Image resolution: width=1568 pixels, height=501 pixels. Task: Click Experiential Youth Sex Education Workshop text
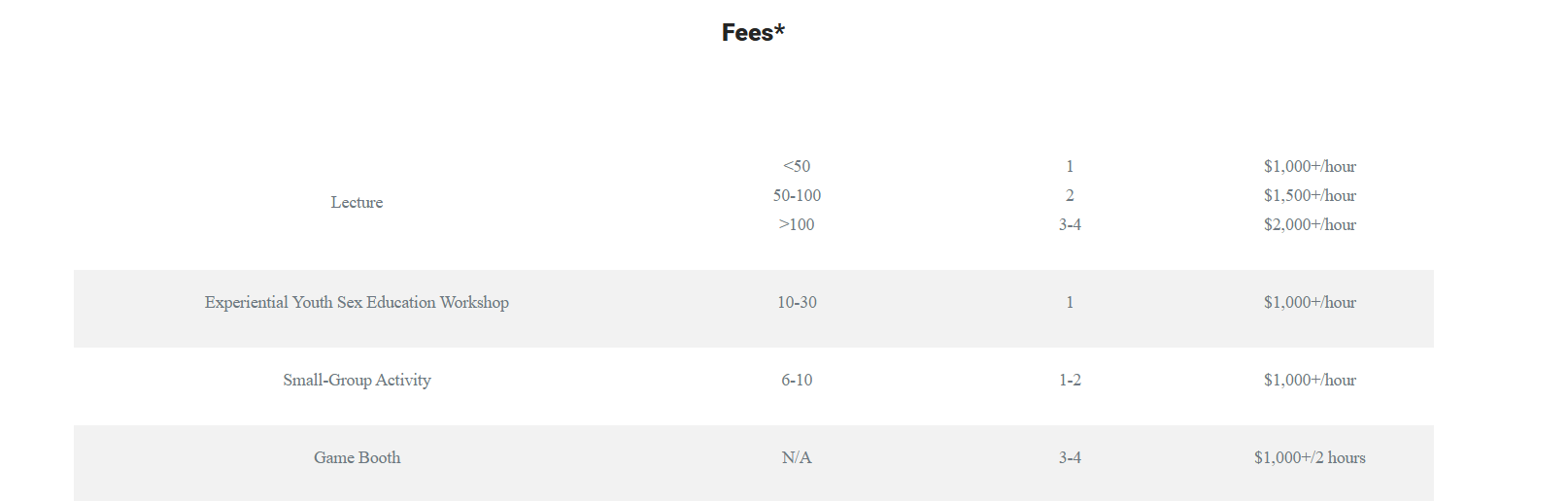coord(357,302)
